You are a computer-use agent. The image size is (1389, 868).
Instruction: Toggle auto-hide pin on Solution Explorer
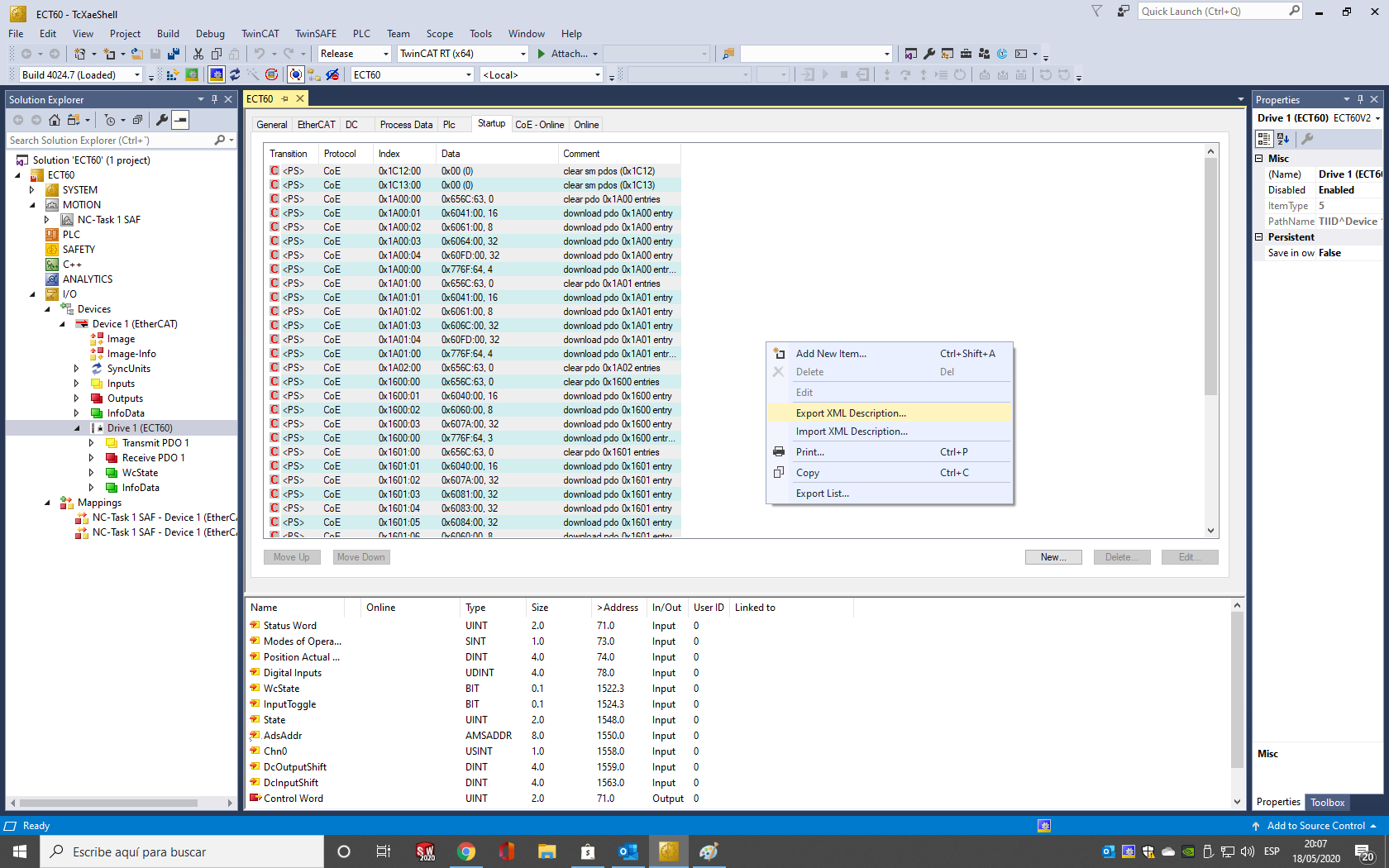click(x=214, y=99)
